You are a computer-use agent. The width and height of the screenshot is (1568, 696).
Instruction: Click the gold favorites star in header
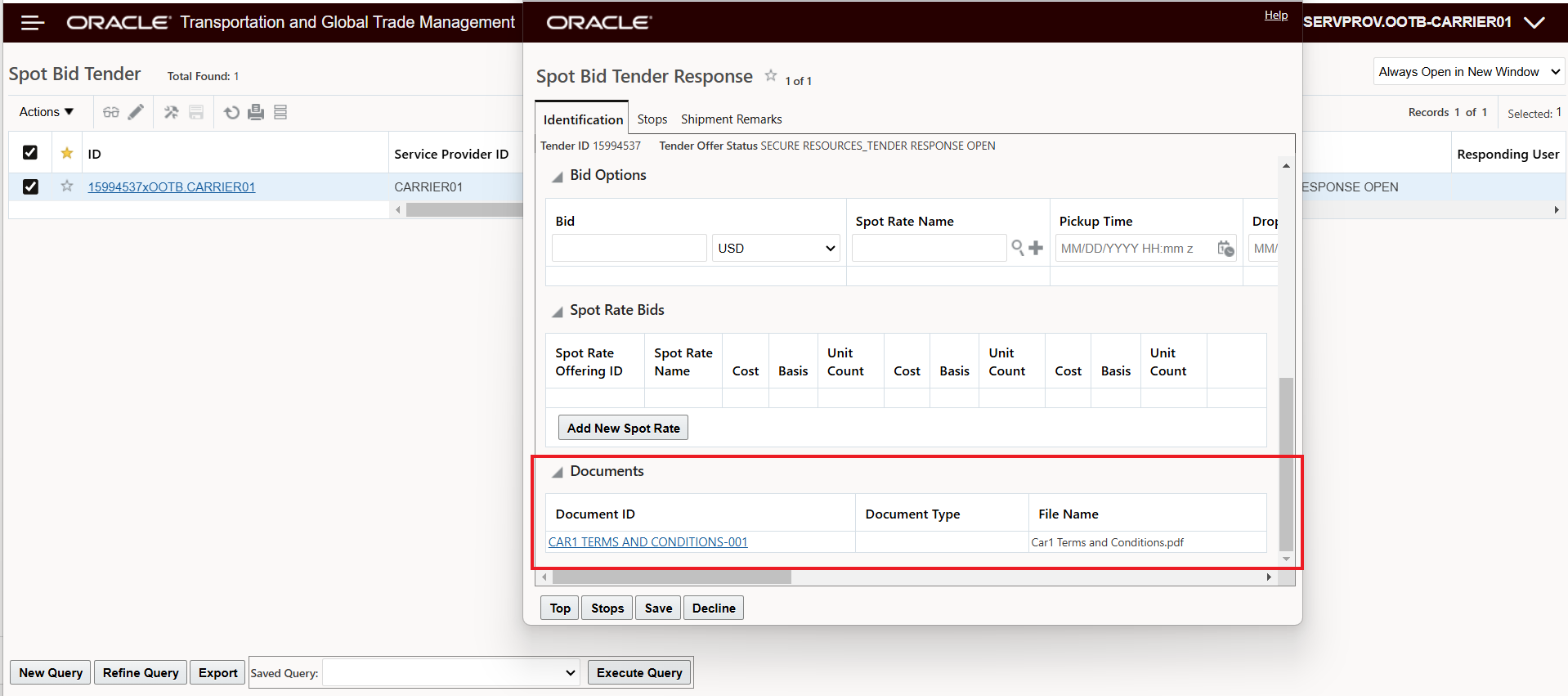[67, 153]
